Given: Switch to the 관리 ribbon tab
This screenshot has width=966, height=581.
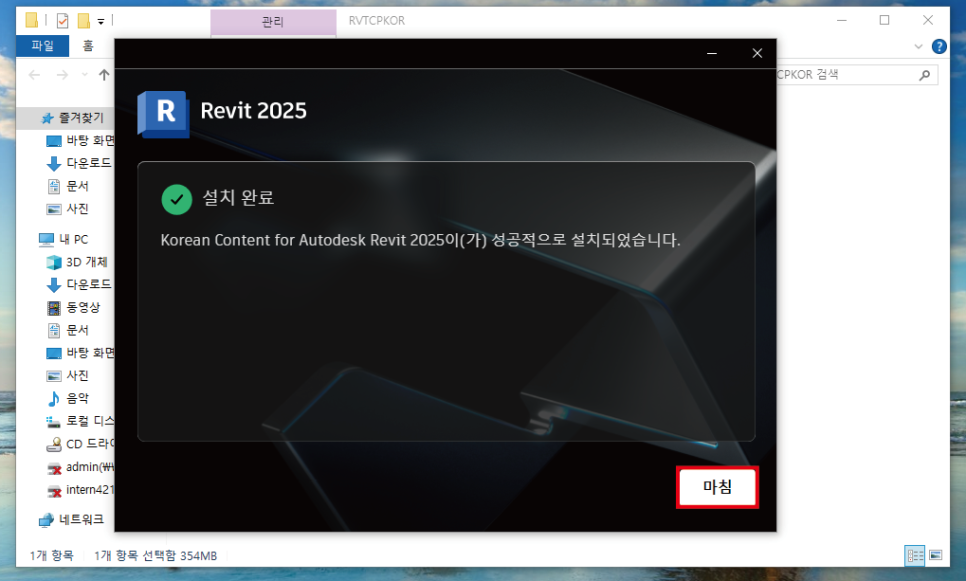Looking at the screenshot, I should pos(273,22).
